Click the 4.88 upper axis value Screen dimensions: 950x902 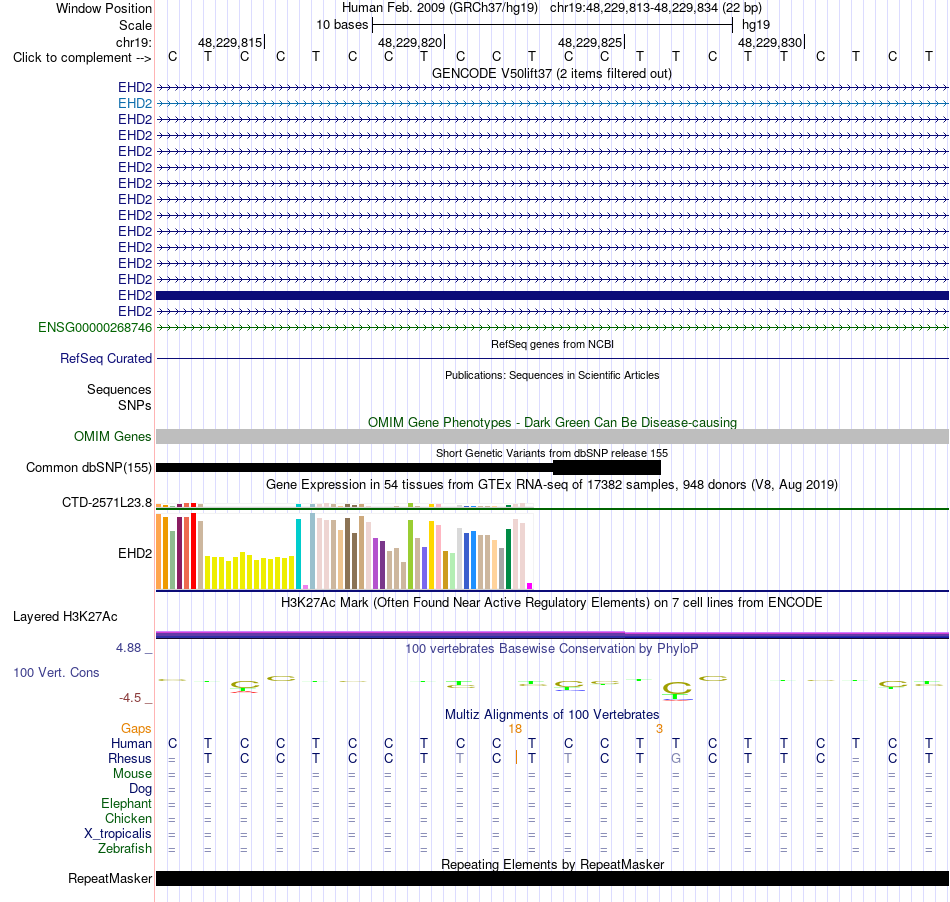tap(128, 648)
